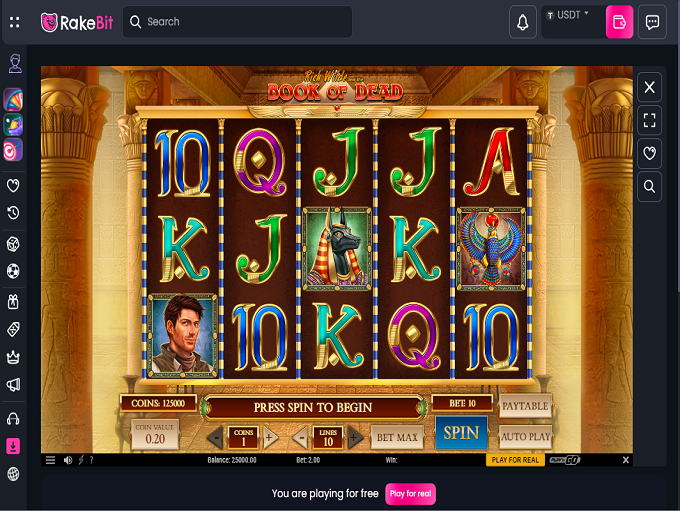Image resolution: width=680 pixels, height=511 pixels.
Task: Open the notifications bell
Action: (523, 22)
